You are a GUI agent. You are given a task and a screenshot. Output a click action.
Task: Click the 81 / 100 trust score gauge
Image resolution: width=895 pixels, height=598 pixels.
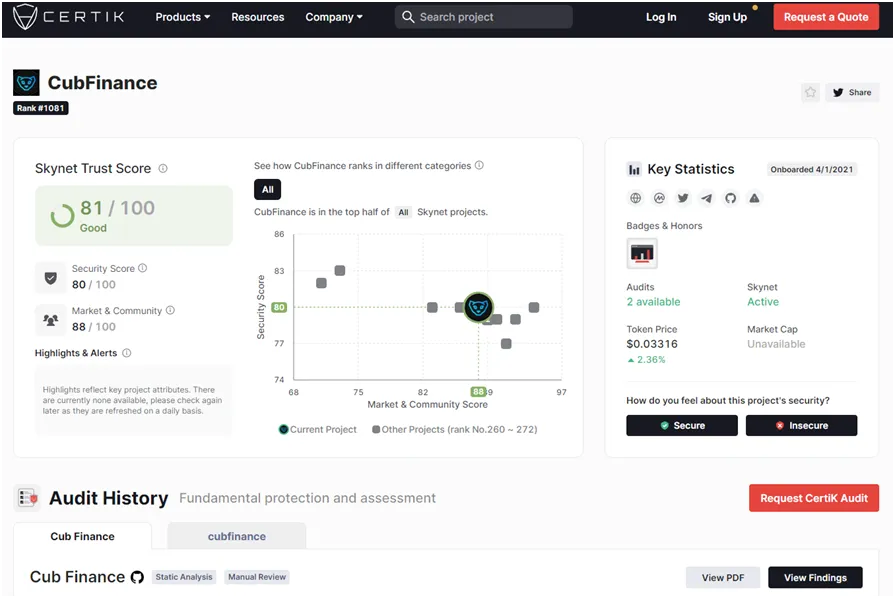tap(134, 216)
